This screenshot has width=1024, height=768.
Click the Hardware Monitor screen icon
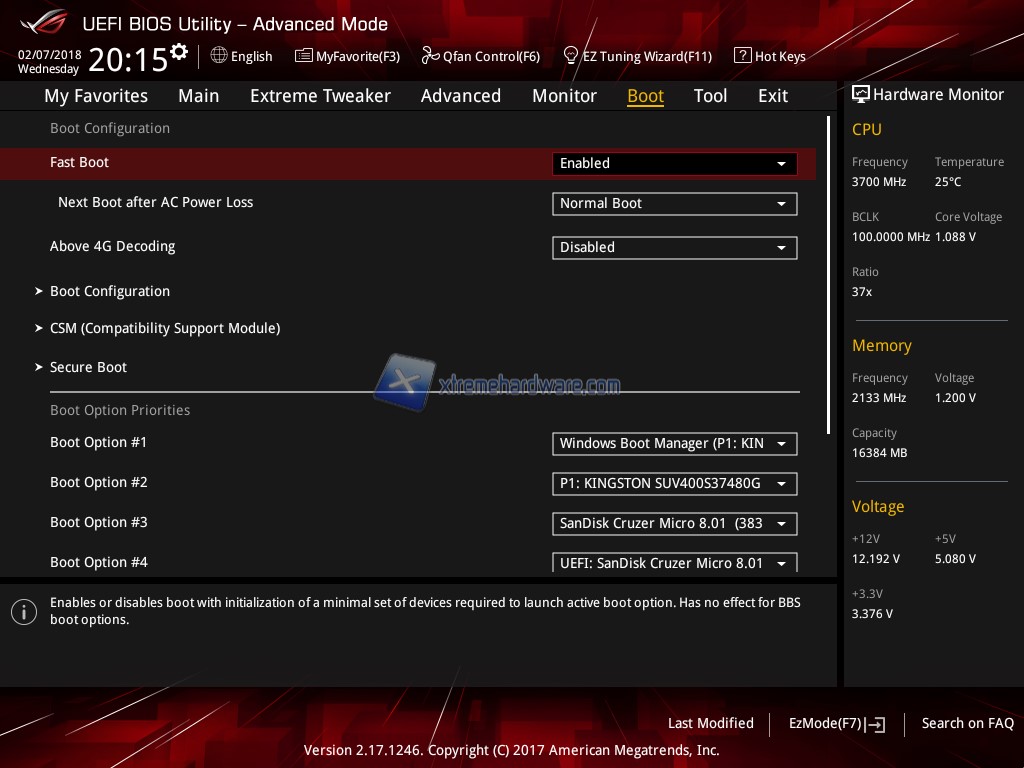860,95
